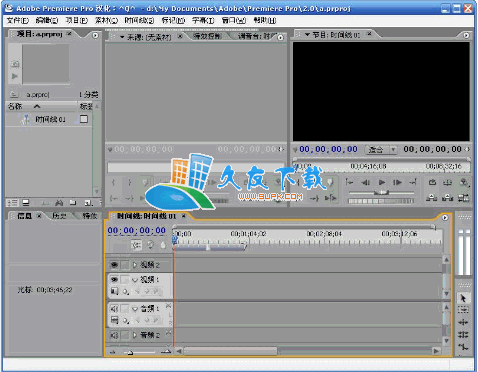Click Set Display Style icon on Video 1

click(x=114, y=291)
